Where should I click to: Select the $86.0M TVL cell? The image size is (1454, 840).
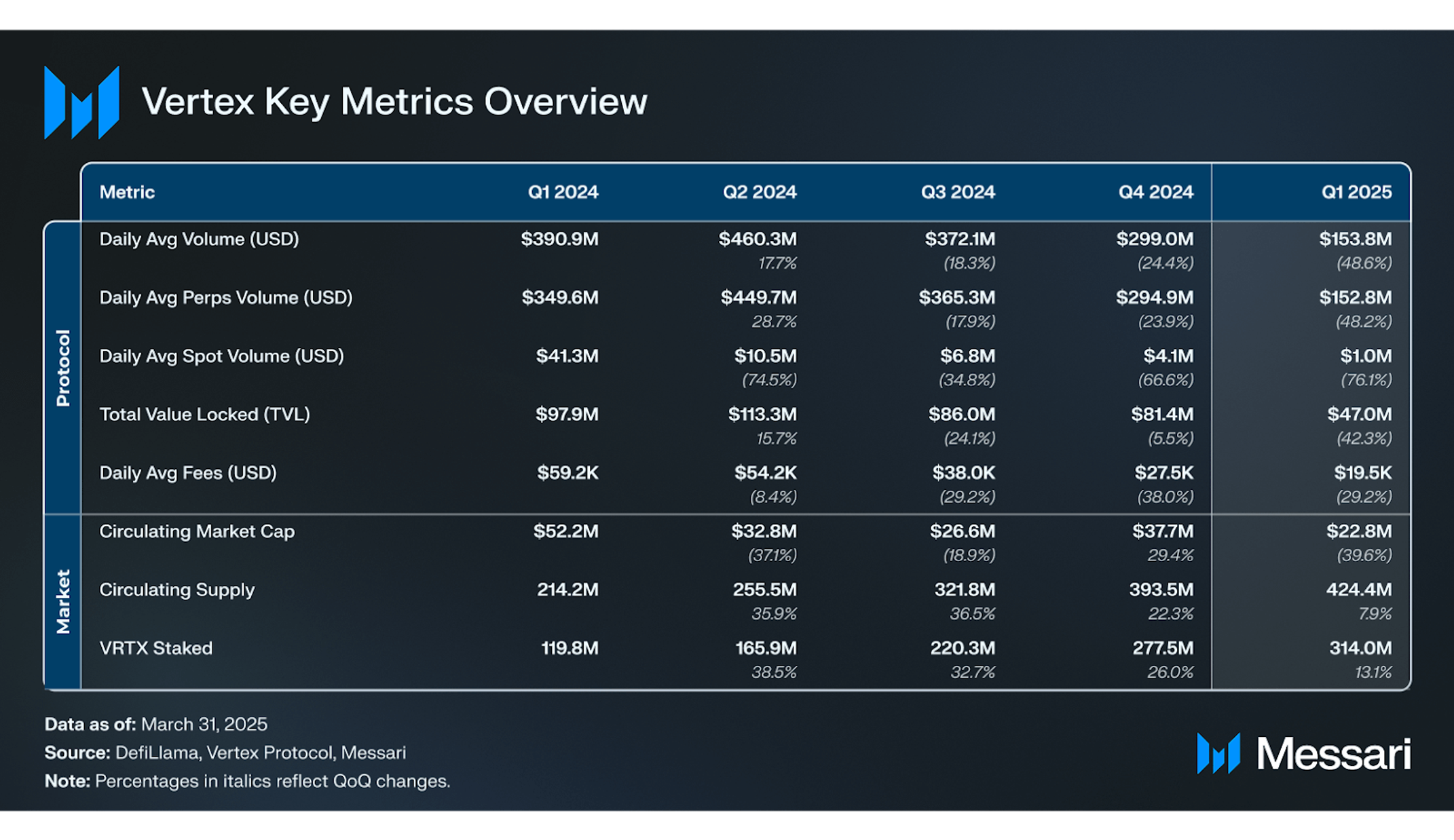[962, 414]
